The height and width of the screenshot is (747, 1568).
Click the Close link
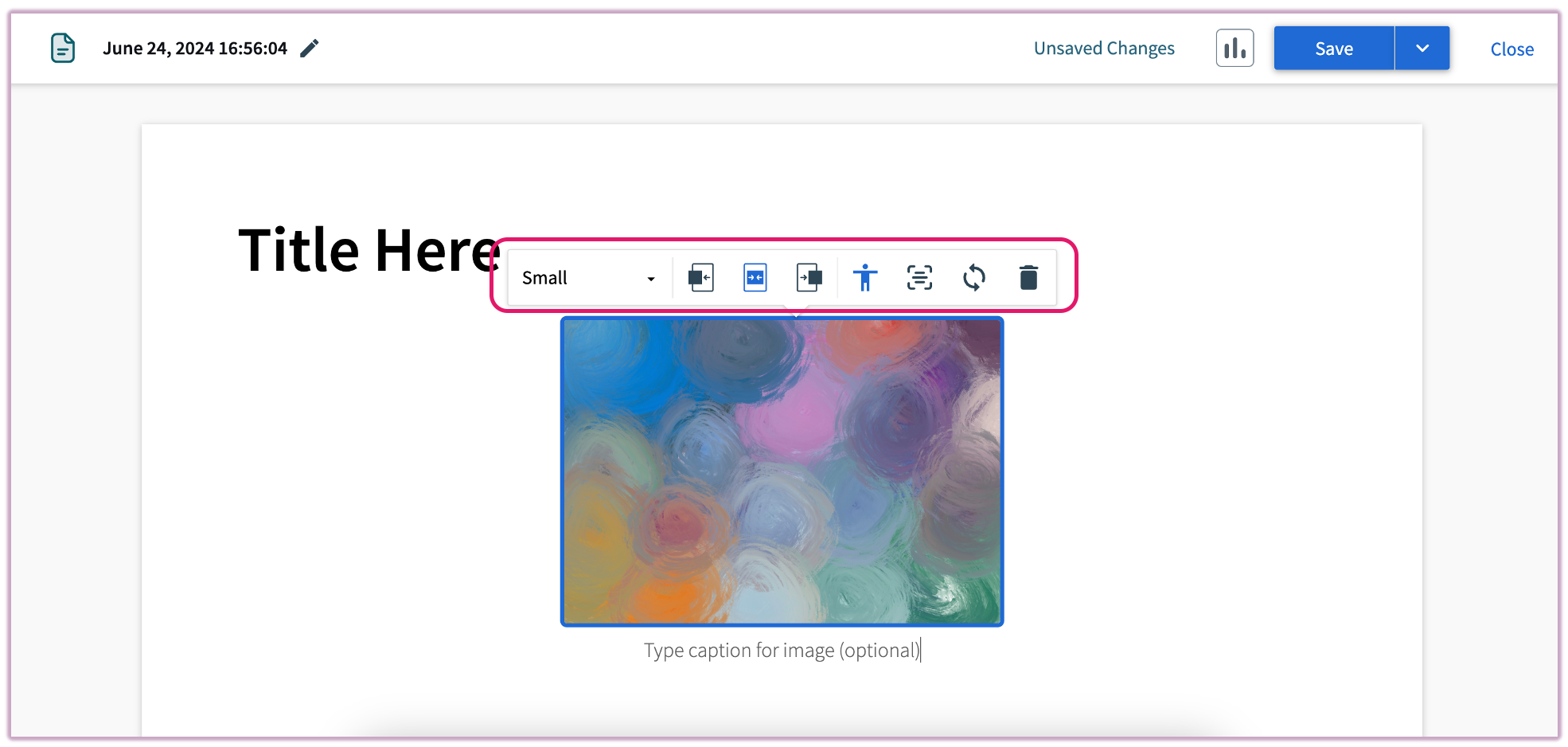1511,49
